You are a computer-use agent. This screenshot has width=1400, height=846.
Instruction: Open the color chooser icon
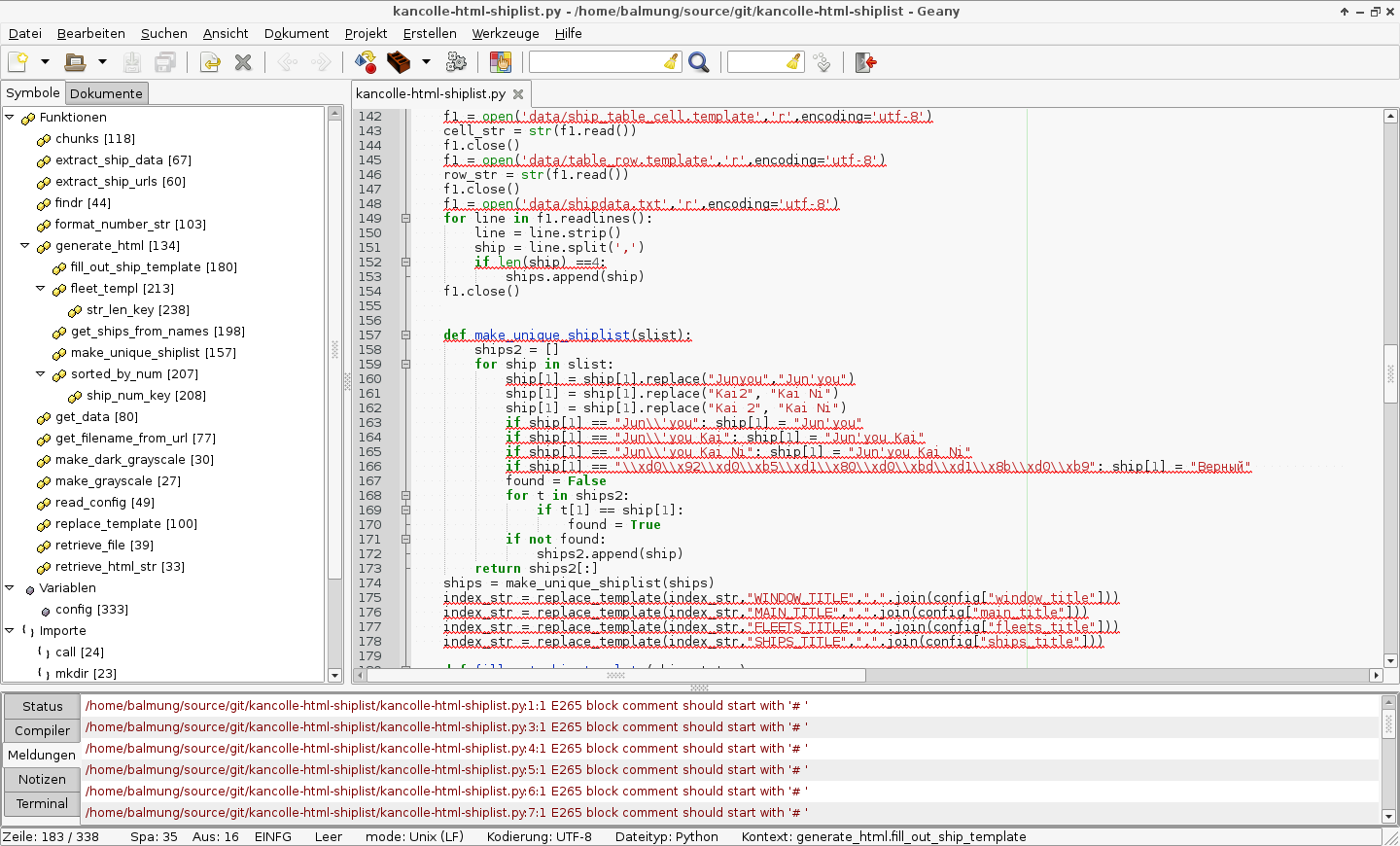501,62
